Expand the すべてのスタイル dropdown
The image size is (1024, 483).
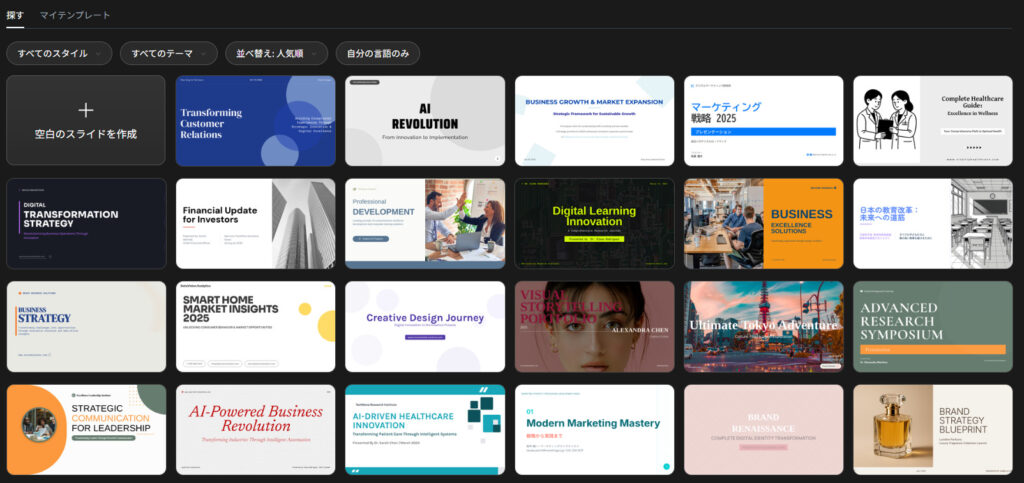point(59,54)
